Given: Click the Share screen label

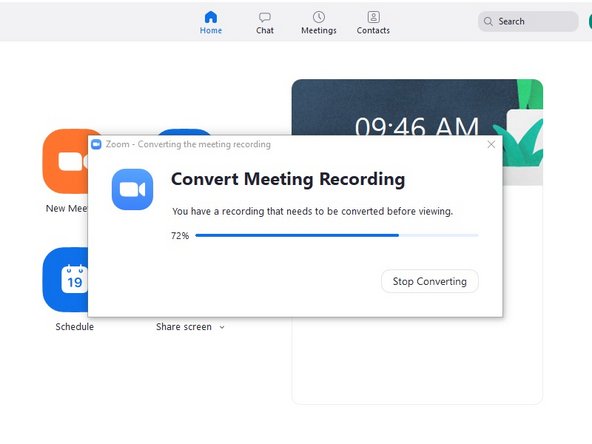Looking at the screenshot, I should (184, 327).
